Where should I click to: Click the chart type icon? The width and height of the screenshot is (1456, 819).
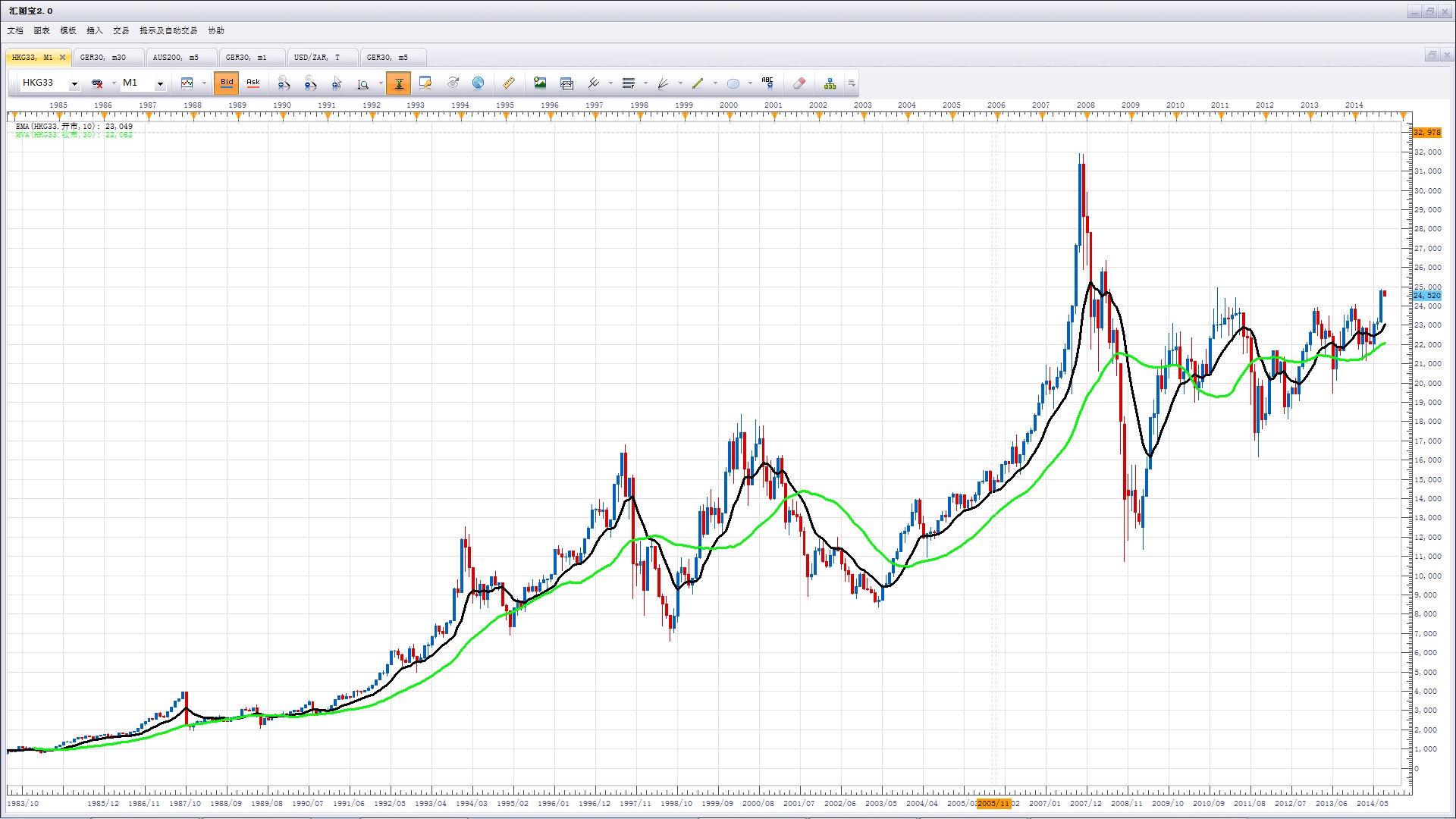click(x=187, y=83)
